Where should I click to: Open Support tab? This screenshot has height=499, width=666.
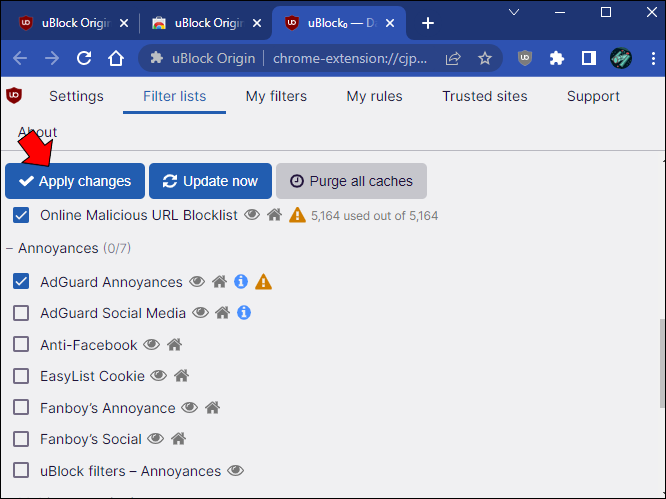coord(593,96)
